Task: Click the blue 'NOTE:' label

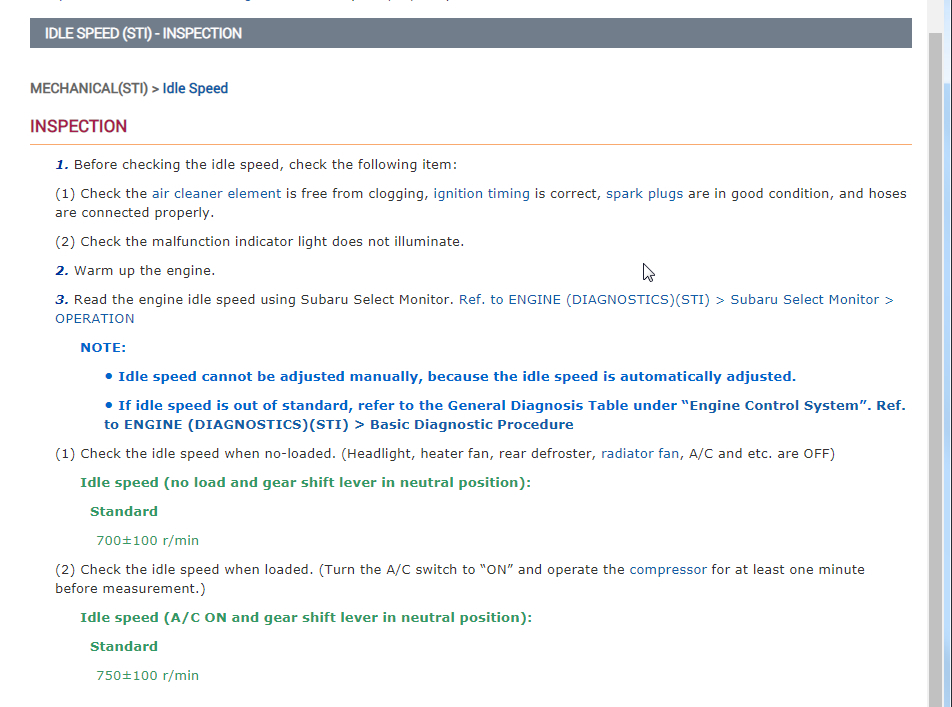Action: (x=103, y=347)
